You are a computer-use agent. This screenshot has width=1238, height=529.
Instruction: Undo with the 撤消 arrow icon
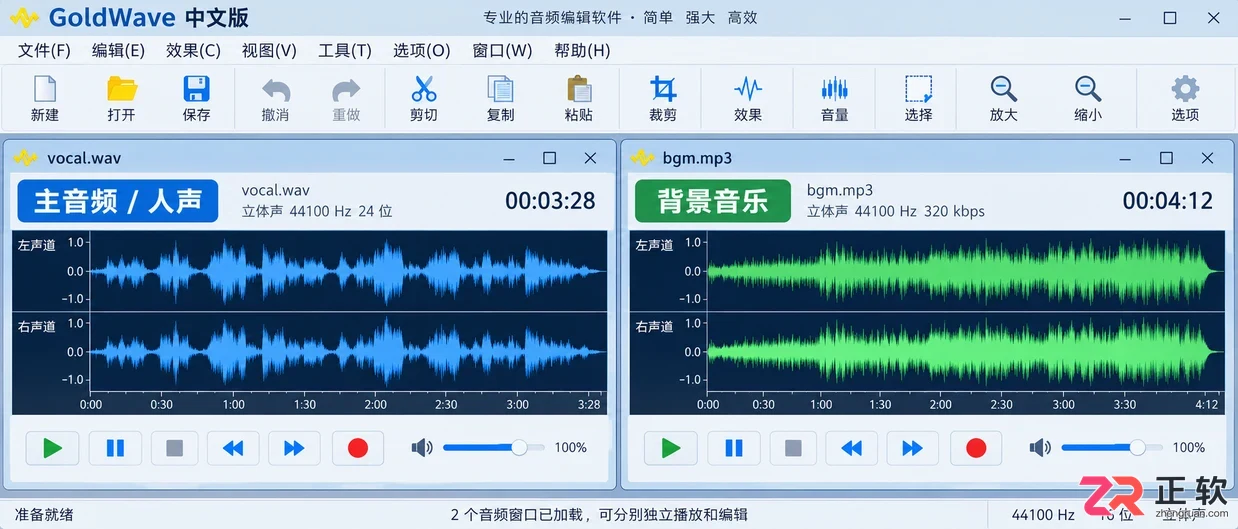[x=275, y=89]
